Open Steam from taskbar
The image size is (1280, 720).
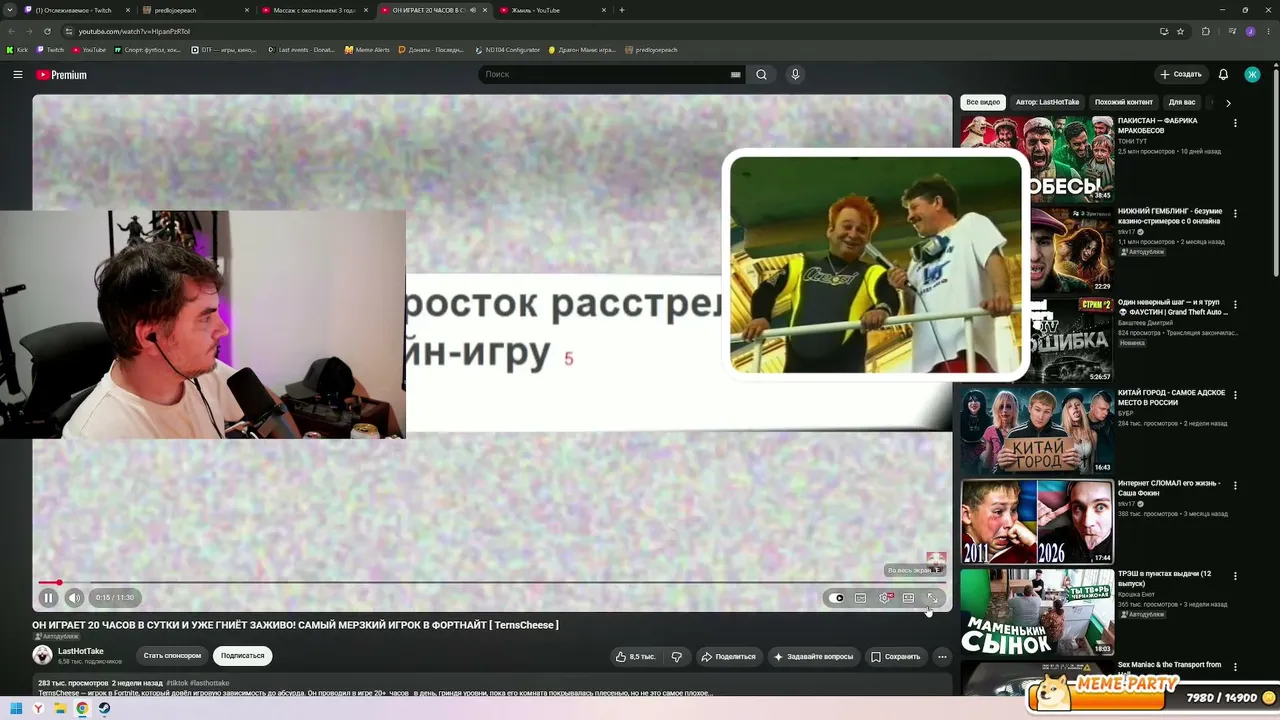(x=104, y=709)
